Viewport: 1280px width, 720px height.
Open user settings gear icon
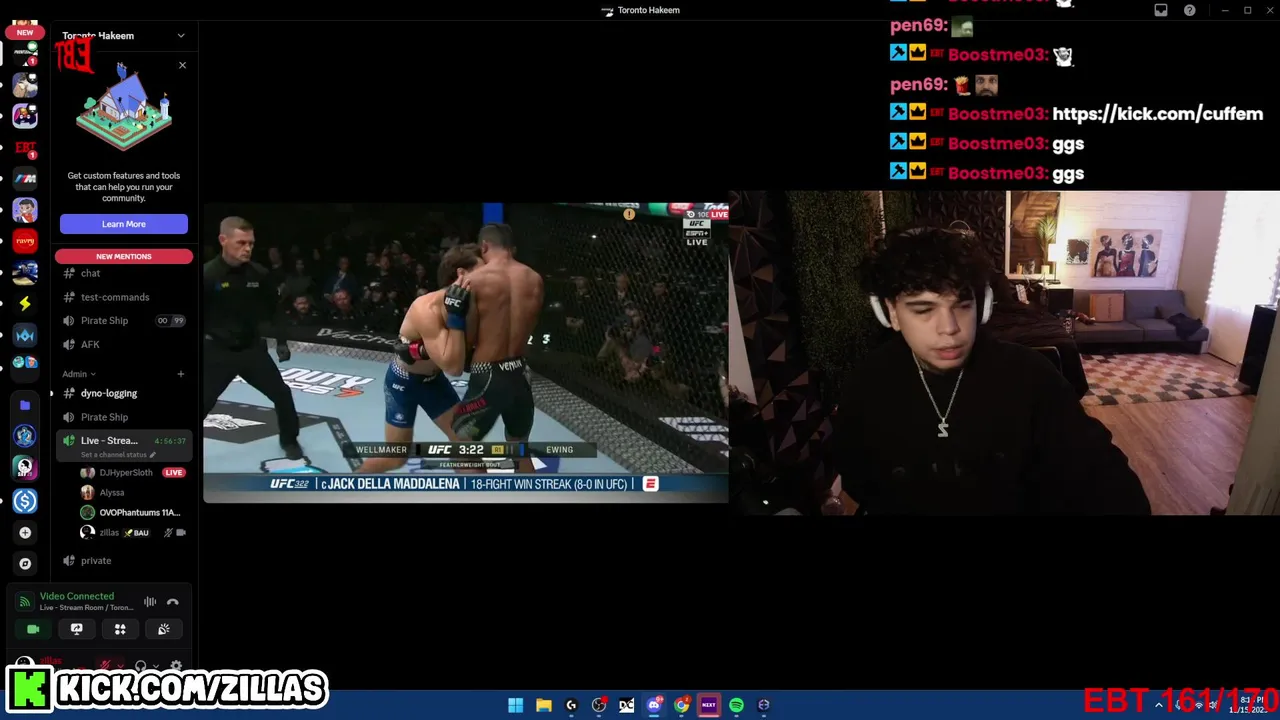(177, 666)
